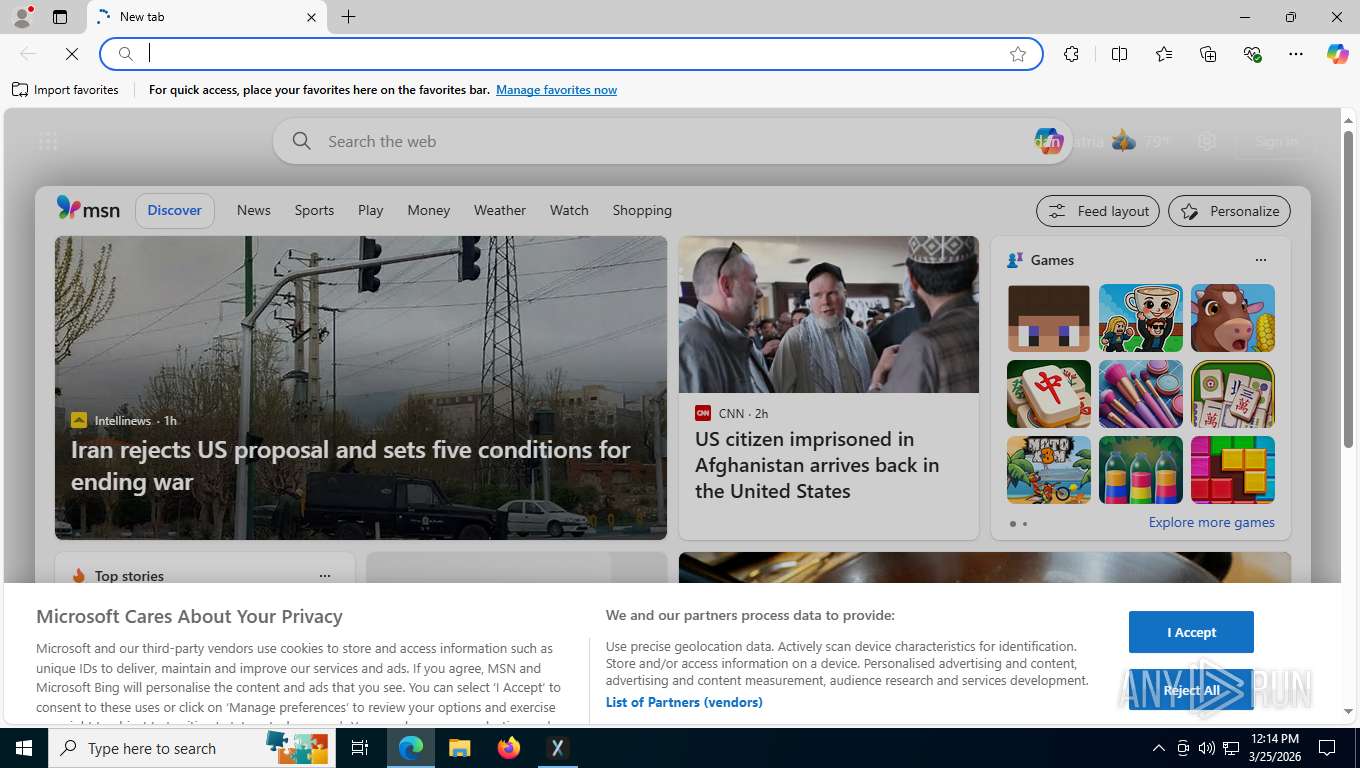The height and width of the screenshot is (768, 1360).
Task: Open a new tab with plus button
Action: tap(348, 17)
